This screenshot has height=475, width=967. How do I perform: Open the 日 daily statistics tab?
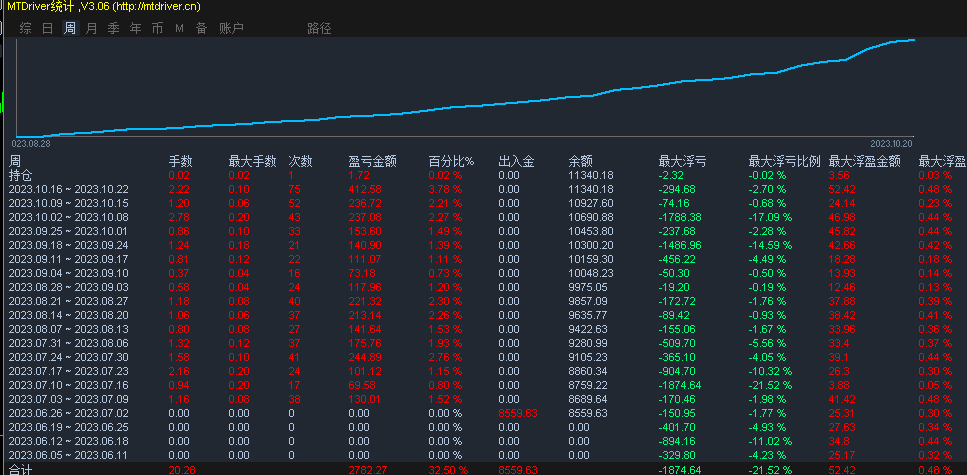point(47,28)
